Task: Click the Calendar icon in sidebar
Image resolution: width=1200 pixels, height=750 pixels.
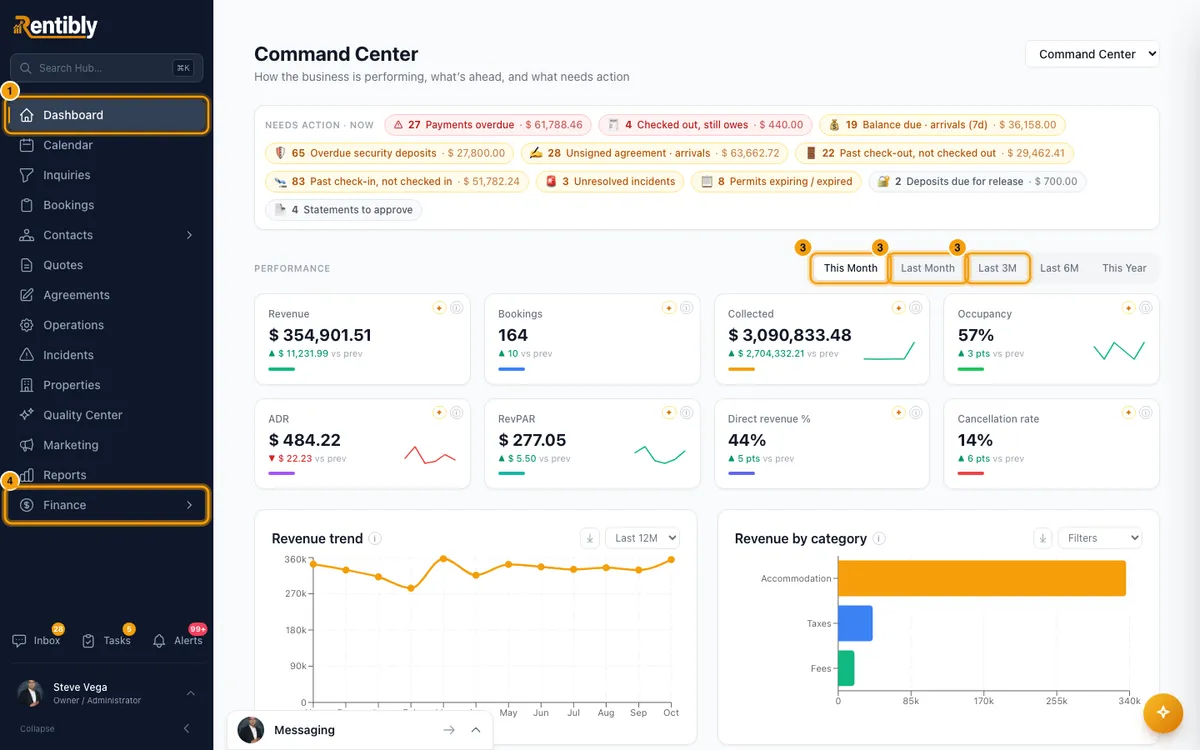Action: click(27, 145)
